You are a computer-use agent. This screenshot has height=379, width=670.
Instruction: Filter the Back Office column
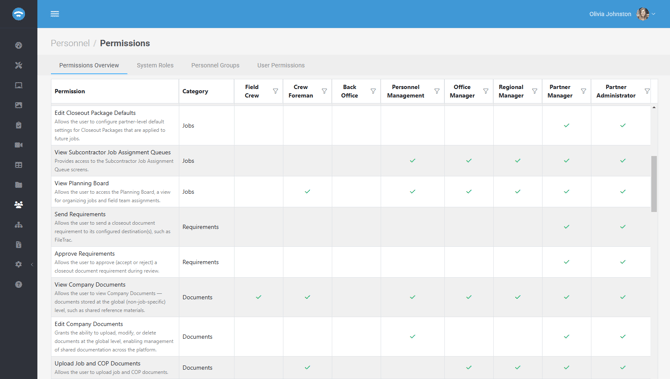373,91
